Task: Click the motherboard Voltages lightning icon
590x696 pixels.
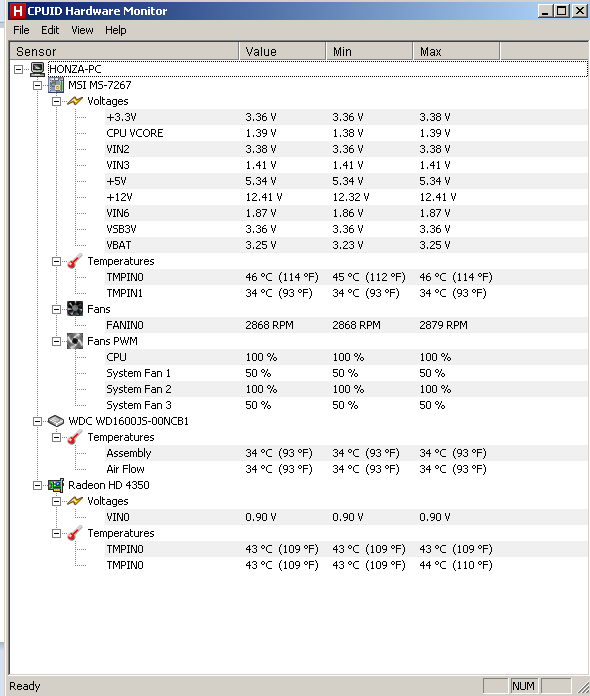Action: point(75,101)
